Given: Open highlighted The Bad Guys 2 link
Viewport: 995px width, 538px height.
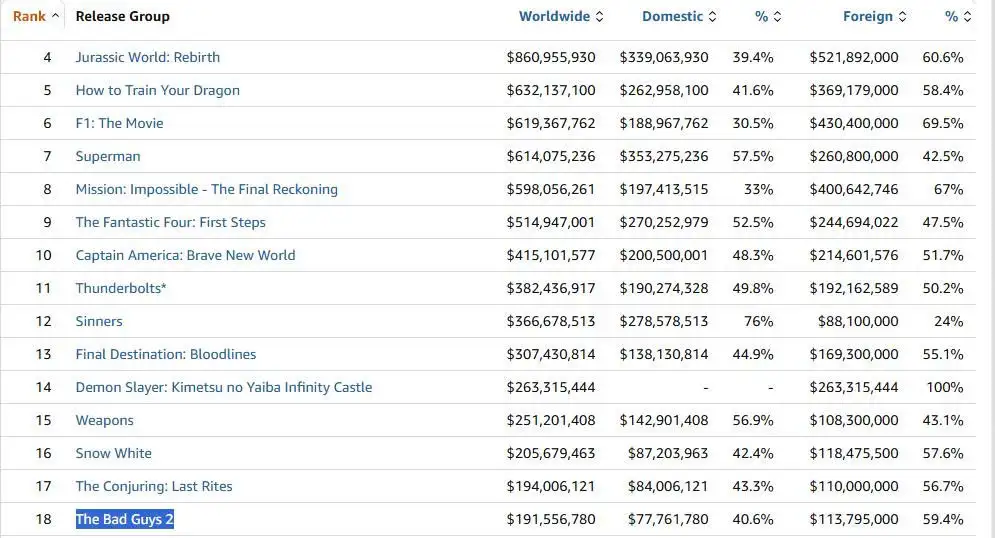Looking at the screenshot, I should click(x=124, y=519).
